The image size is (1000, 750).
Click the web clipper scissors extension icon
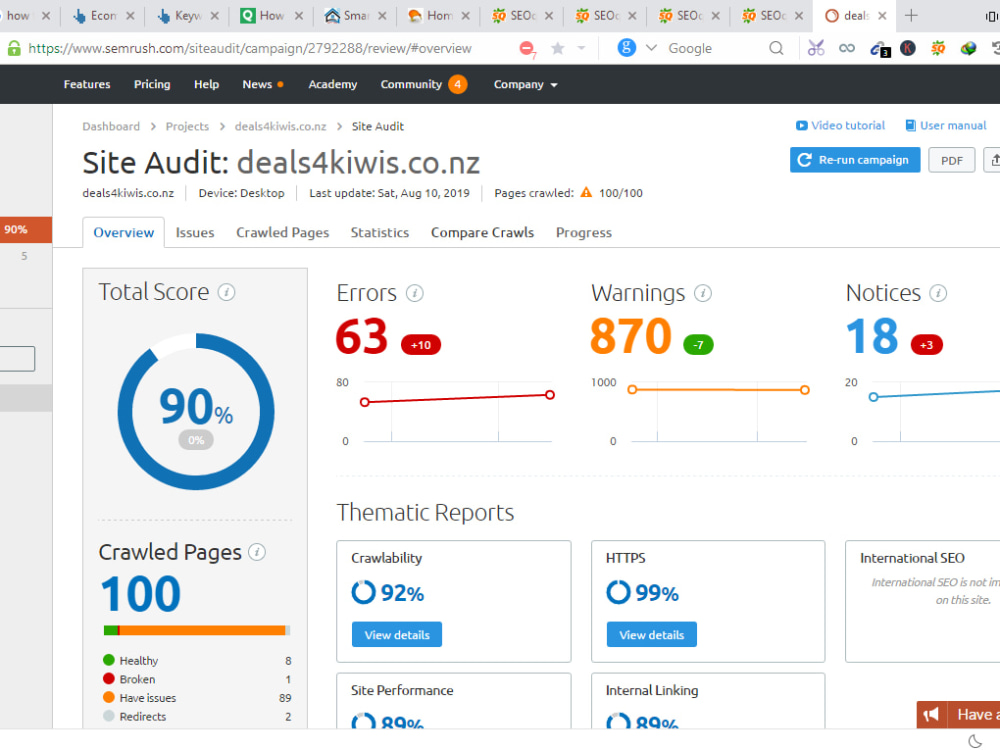coord(816,47)
